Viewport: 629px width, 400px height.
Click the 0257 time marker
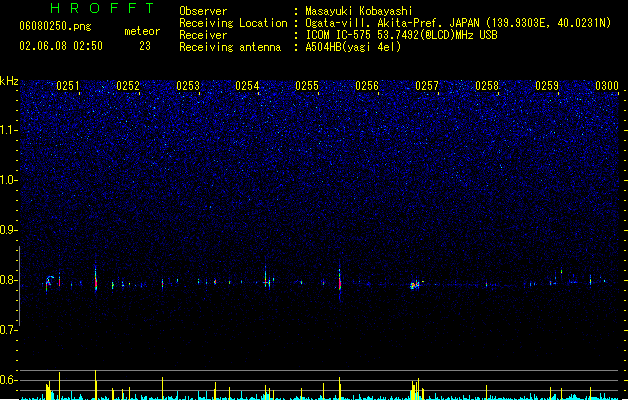[x=427, y=86]
